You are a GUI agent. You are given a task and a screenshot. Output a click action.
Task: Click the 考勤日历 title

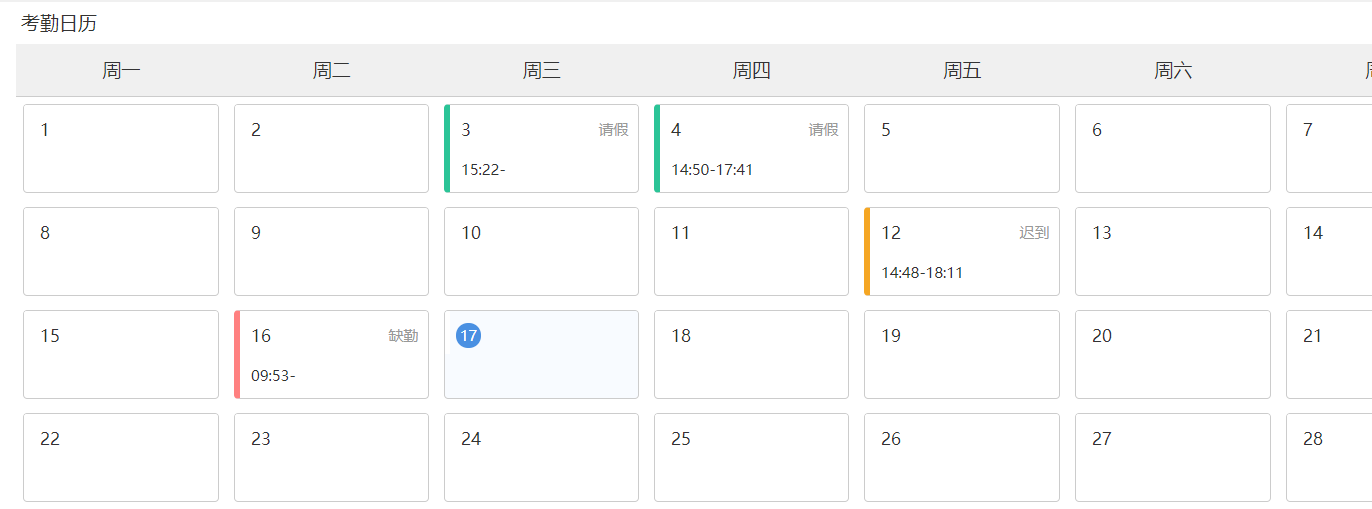point(59,24)
